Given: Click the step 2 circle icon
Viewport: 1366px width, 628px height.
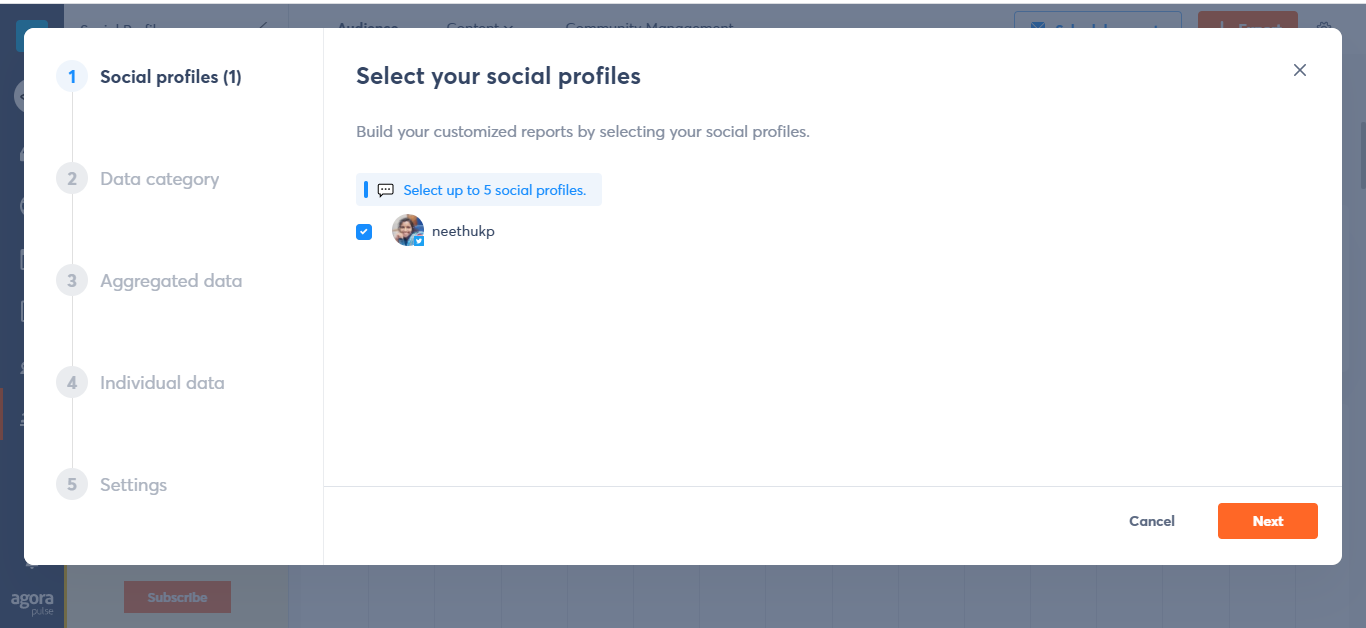Looking at the screenshot, I should [x=72, y=179].
